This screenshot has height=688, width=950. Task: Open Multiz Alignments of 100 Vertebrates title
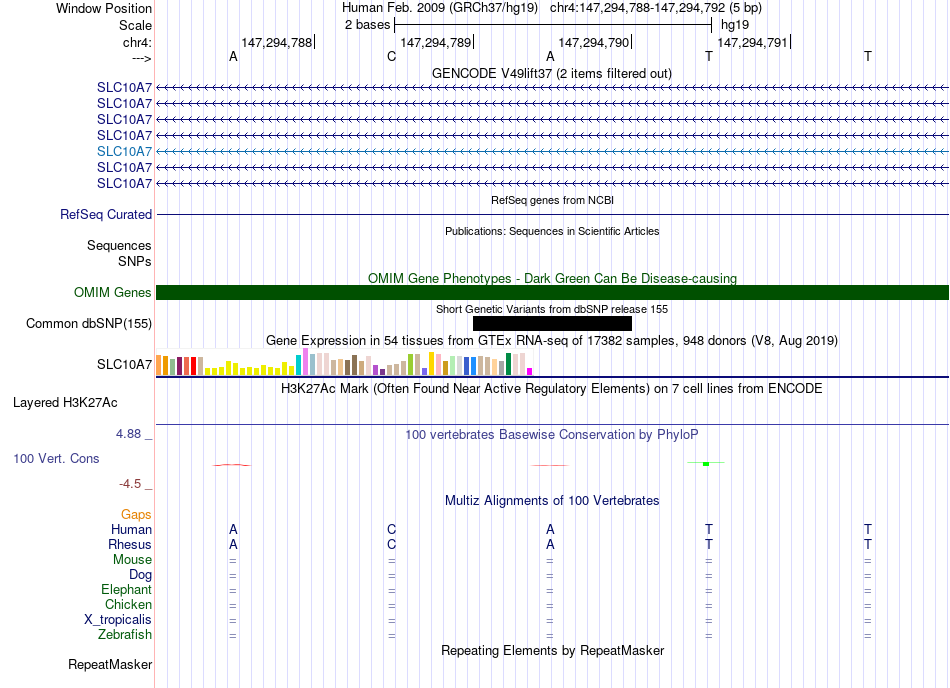[552, 500]
